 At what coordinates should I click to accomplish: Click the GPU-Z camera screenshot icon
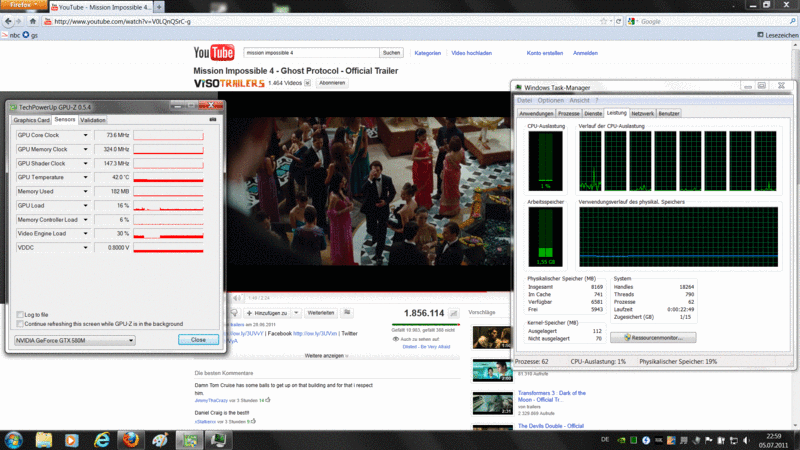(213, 119)
